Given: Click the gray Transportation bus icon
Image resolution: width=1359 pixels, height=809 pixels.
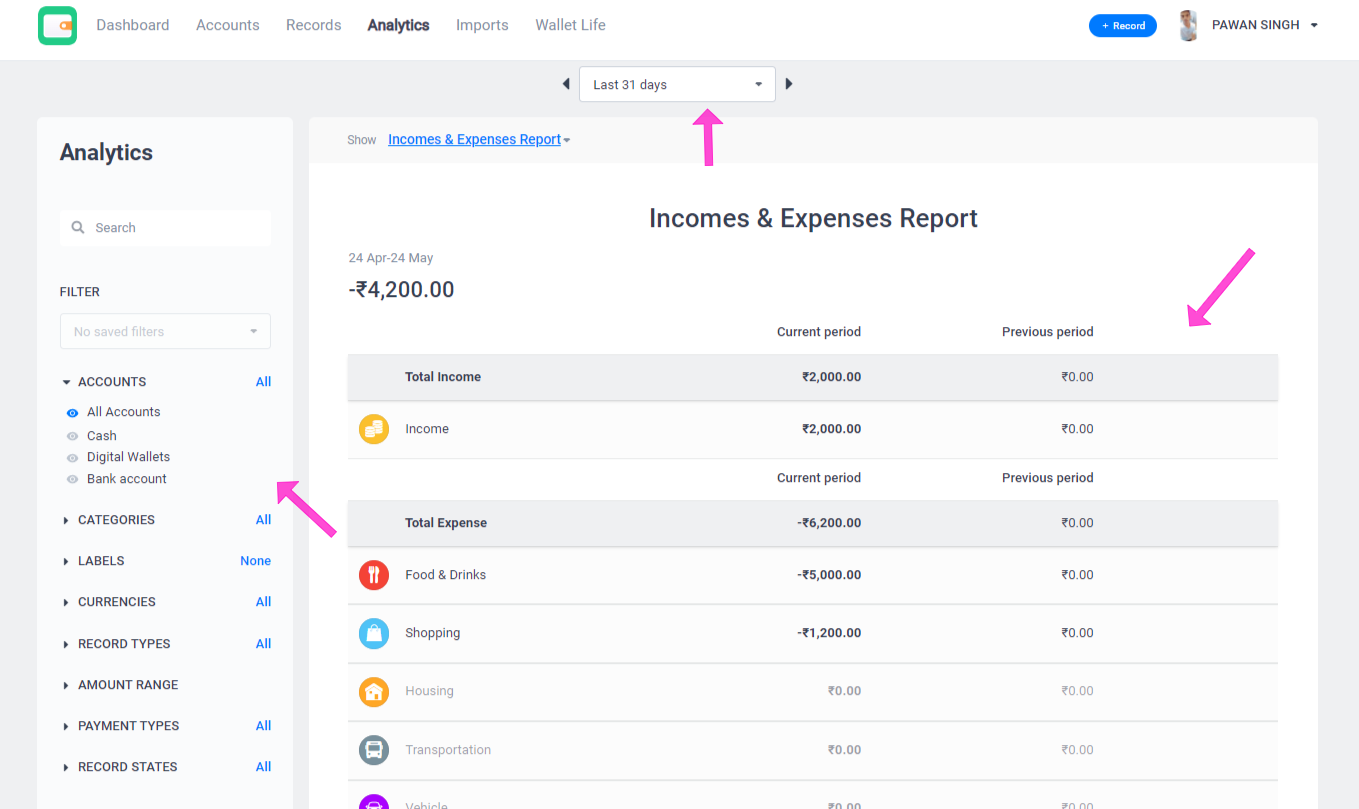Looking at the screenshot, I should click(x=374, y=750).
